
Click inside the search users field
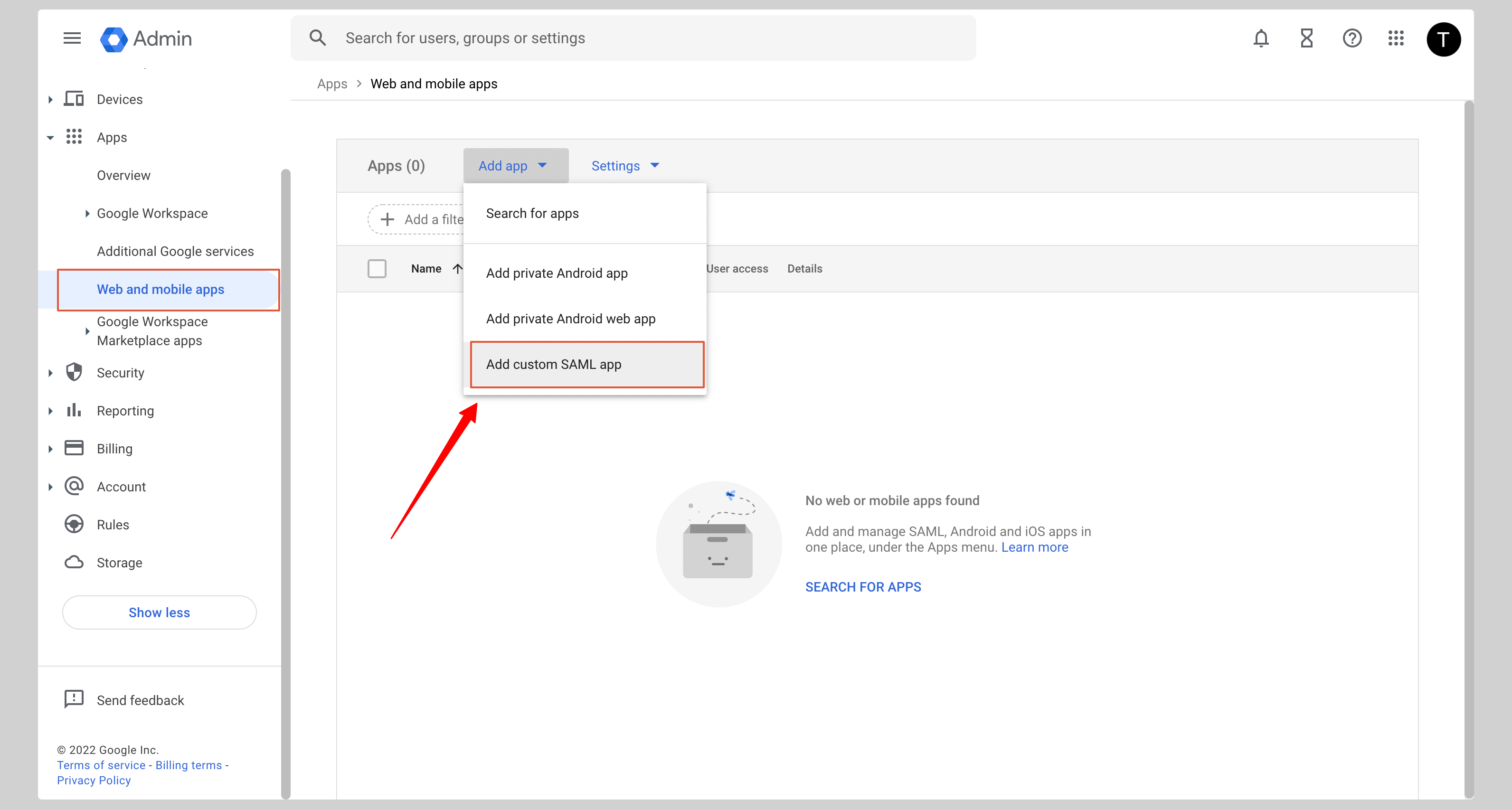[x=587, y=38]
